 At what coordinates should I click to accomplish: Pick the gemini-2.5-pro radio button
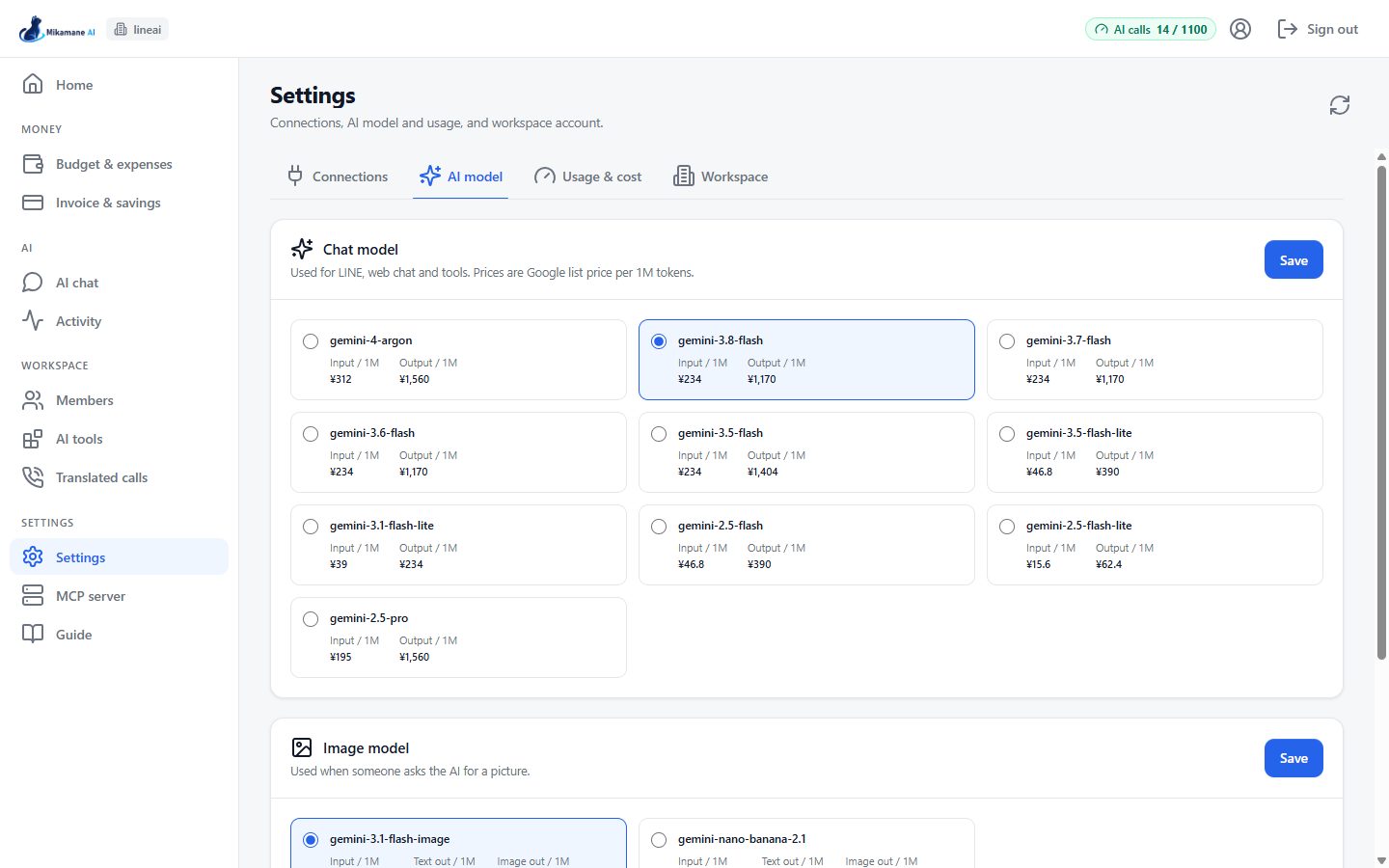[311, 619]
